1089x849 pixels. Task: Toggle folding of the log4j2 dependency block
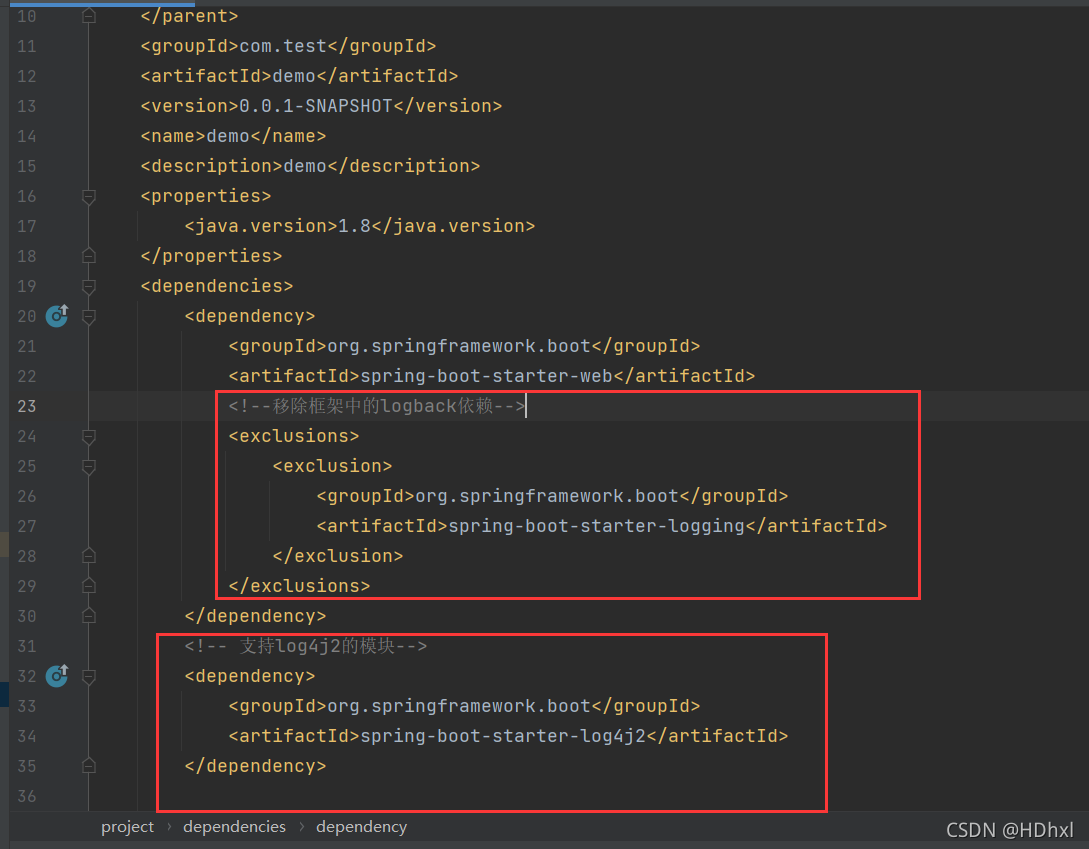pos(88,676)
